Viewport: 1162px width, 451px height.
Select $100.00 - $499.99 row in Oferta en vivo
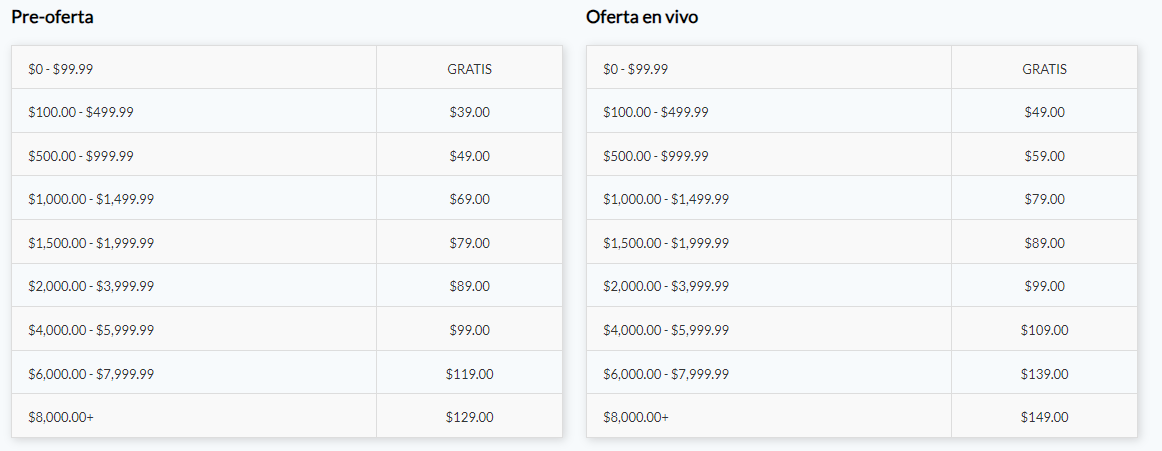pyautogui.click(x=655, y=112)
